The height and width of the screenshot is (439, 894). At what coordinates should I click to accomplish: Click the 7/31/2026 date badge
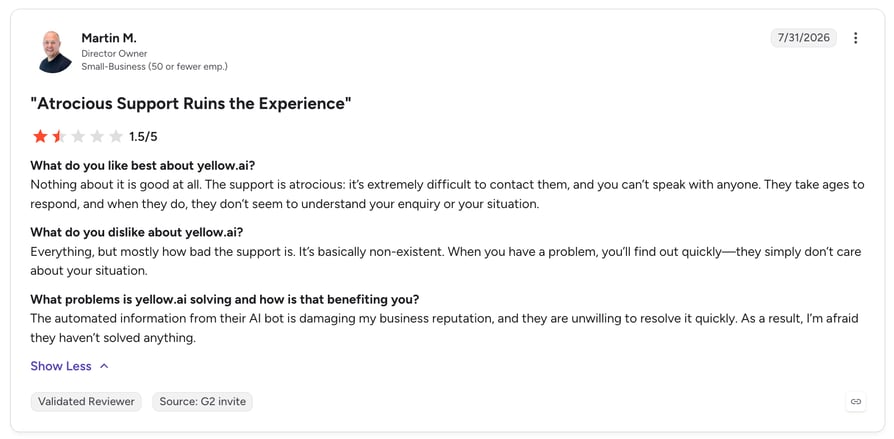click(803, 38)
